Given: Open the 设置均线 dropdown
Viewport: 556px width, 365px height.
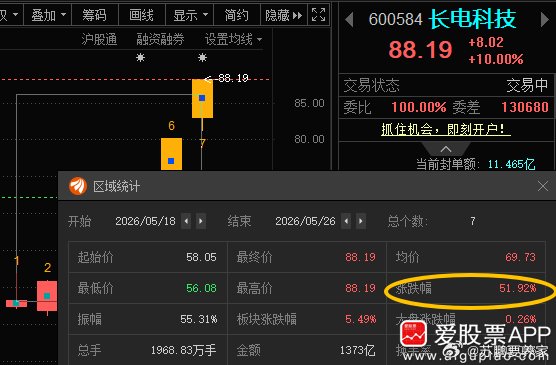Looking at the screenshot, I should point(233,39).
